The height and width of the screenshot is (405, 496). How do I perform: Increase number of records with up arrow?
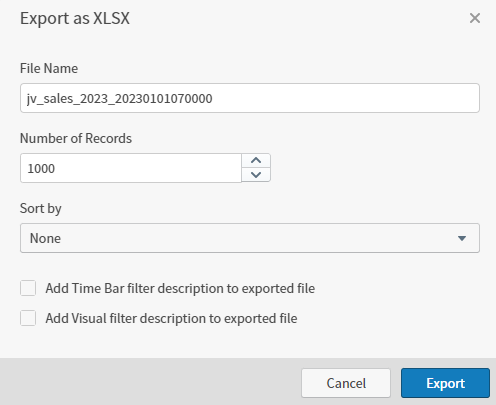point(256,161)
